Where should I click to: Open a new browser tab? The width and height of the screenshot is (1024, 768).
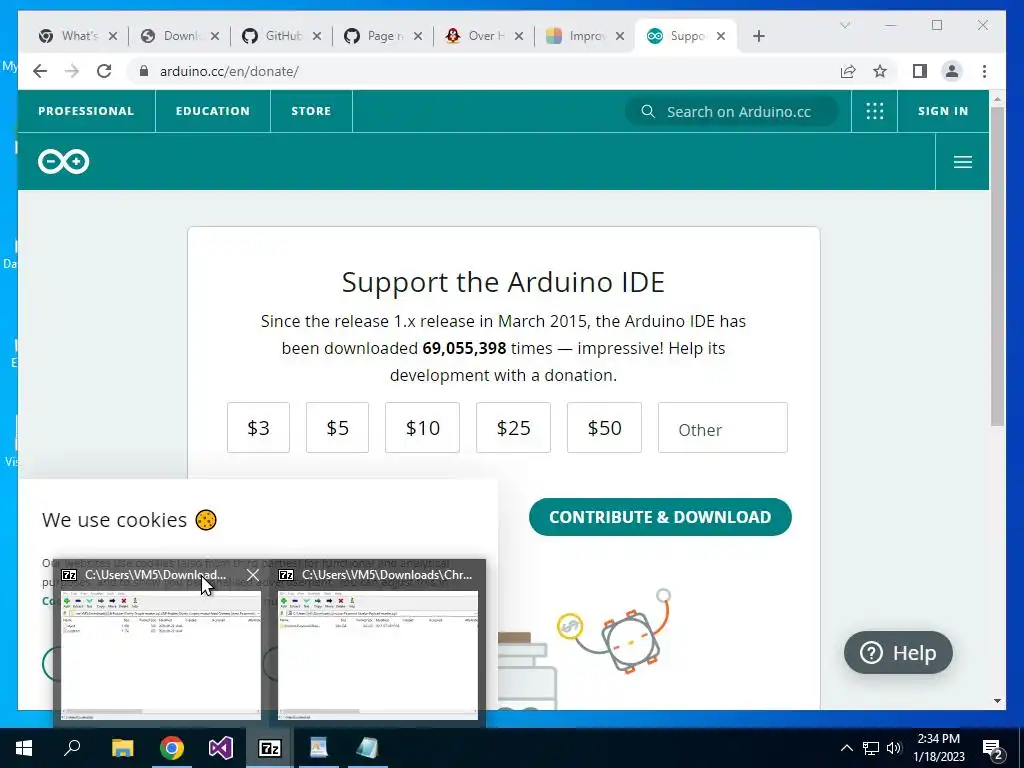[x=758, y=36]
